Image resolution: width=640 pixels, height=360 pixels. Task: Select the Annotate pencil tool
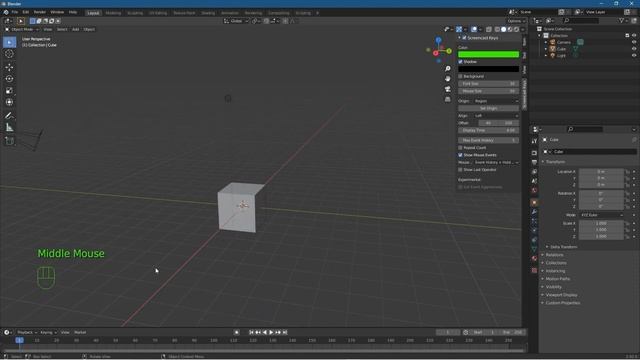(x=9, y=116)
